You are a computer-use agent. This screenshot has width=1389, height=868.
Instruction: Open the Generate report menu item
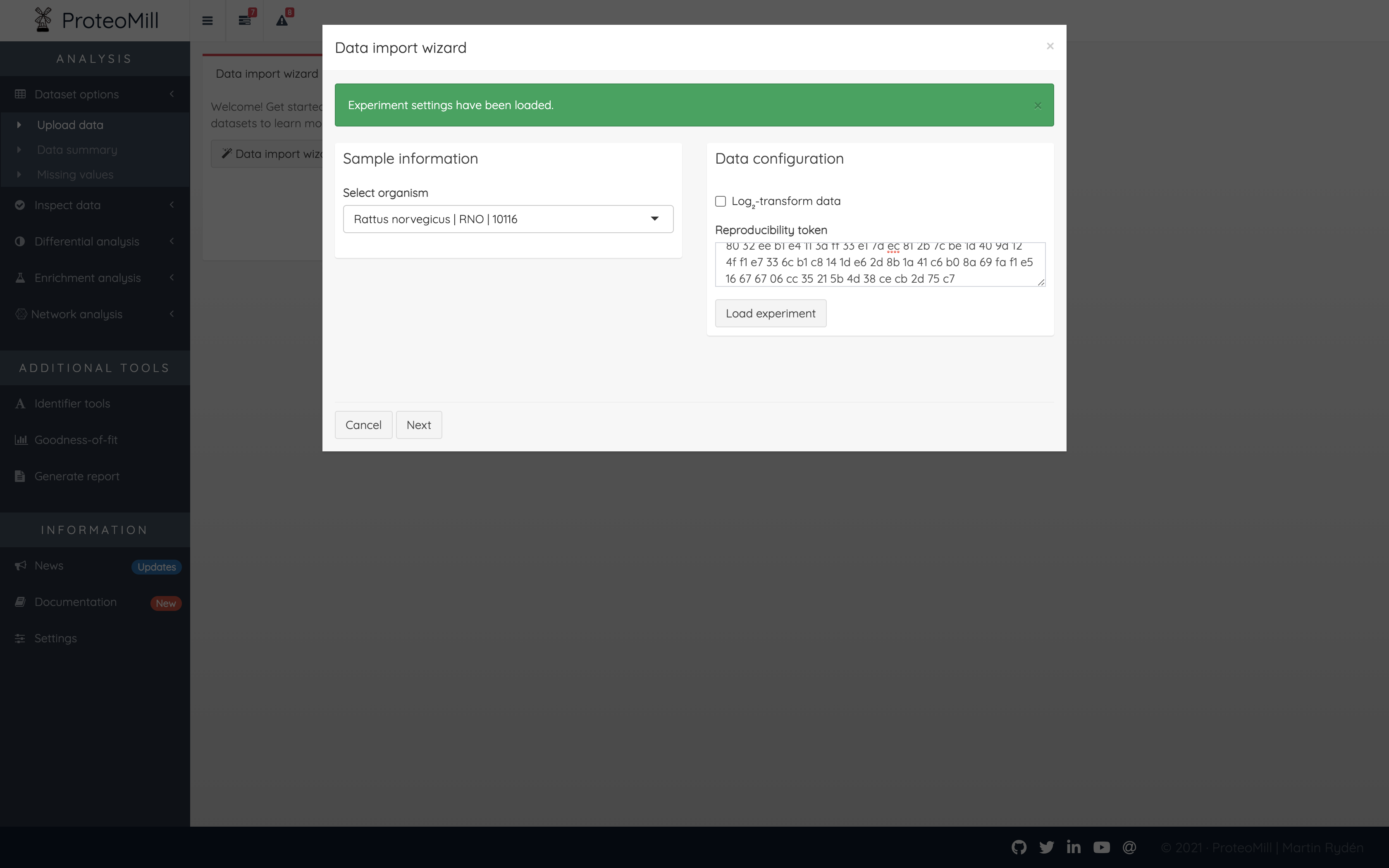[x=77, y=477]
